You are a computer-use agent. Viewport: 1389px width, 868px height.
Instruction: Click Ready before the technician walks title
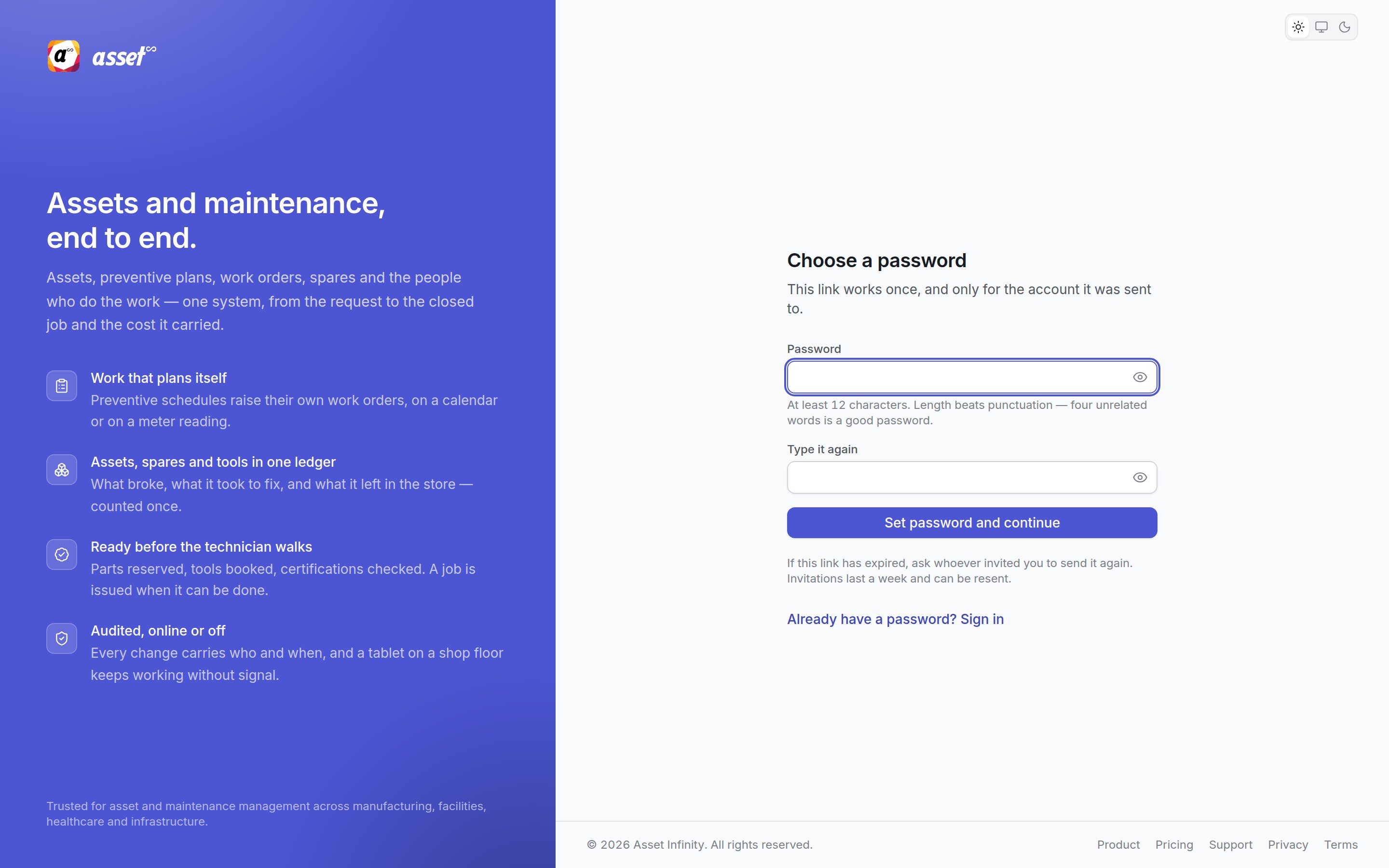pos(202,547)
